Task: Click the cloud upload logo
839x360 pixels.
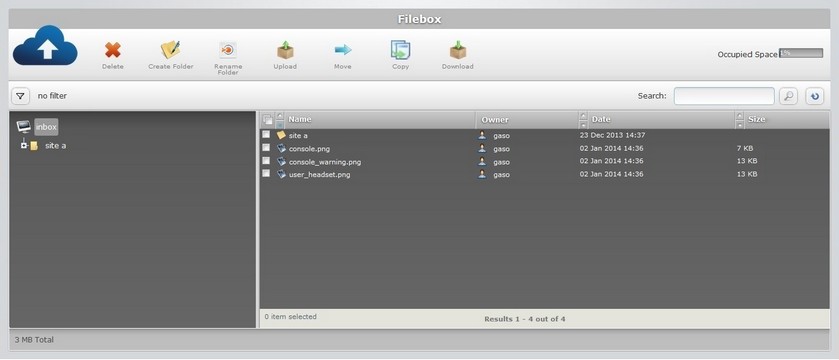Action: pos(45,46)
